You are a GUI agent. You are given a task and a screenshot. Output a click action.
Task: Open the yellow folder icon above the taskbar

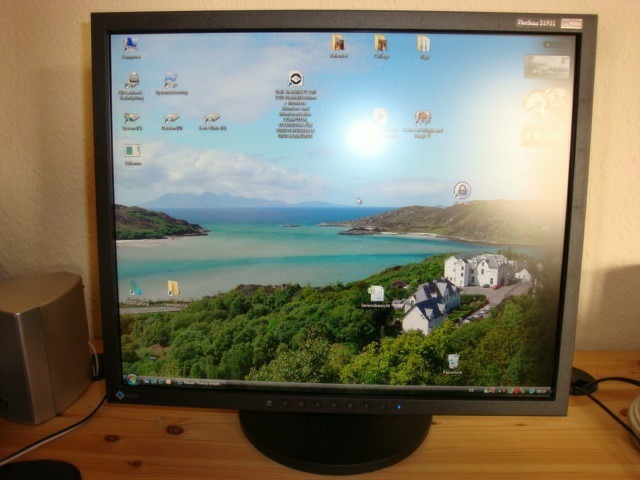173,288
